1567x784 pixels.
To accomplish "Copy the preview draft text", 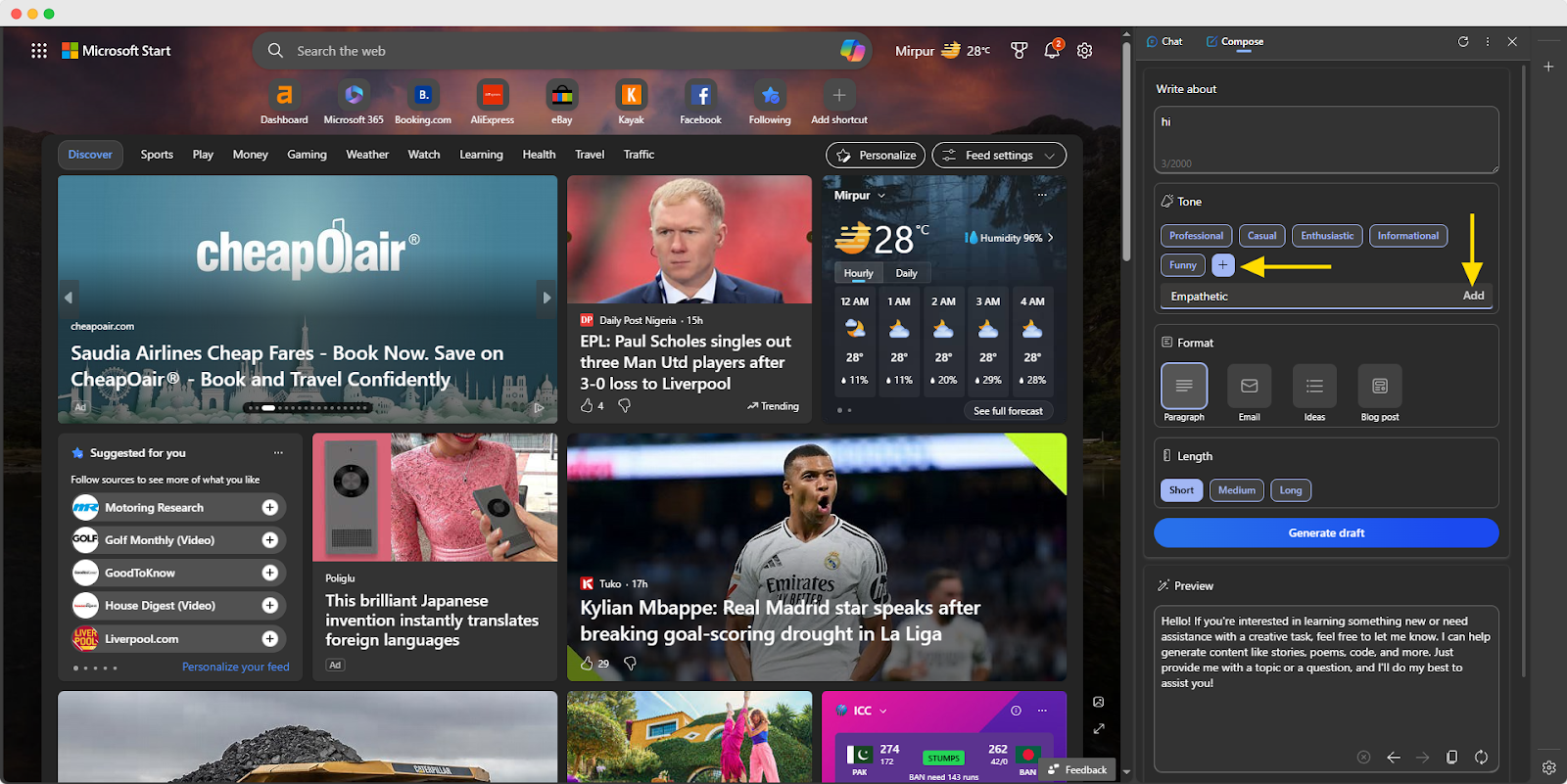I will click(1452, 757).
